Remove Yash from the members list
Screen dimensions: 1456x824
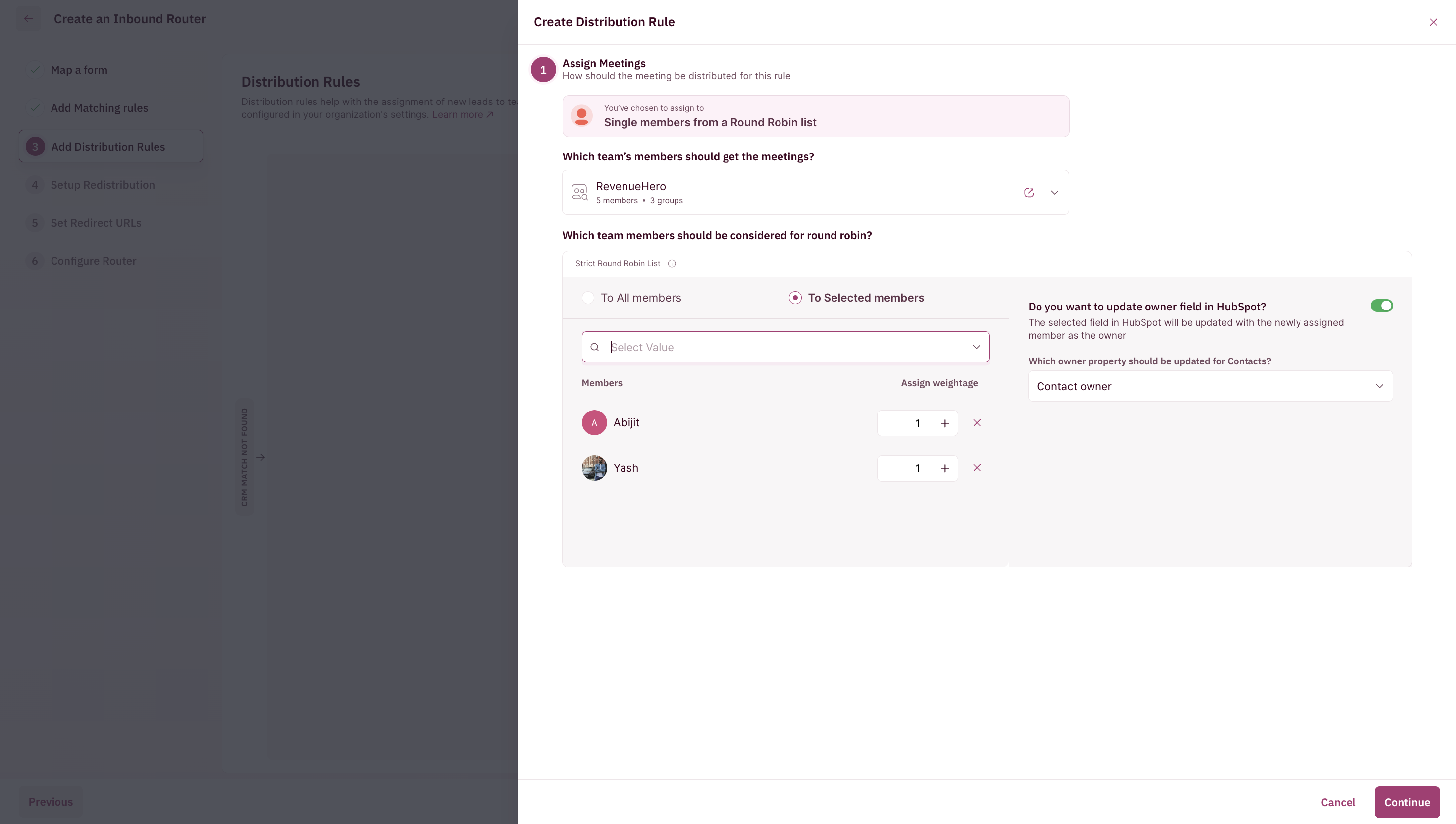(977, 468)
